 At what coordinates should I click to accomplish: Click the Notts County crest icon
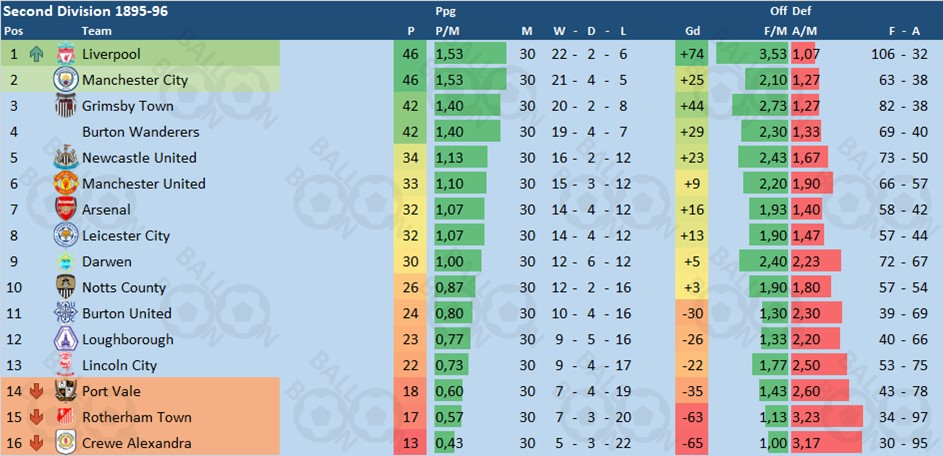click(x=66, y=287)
